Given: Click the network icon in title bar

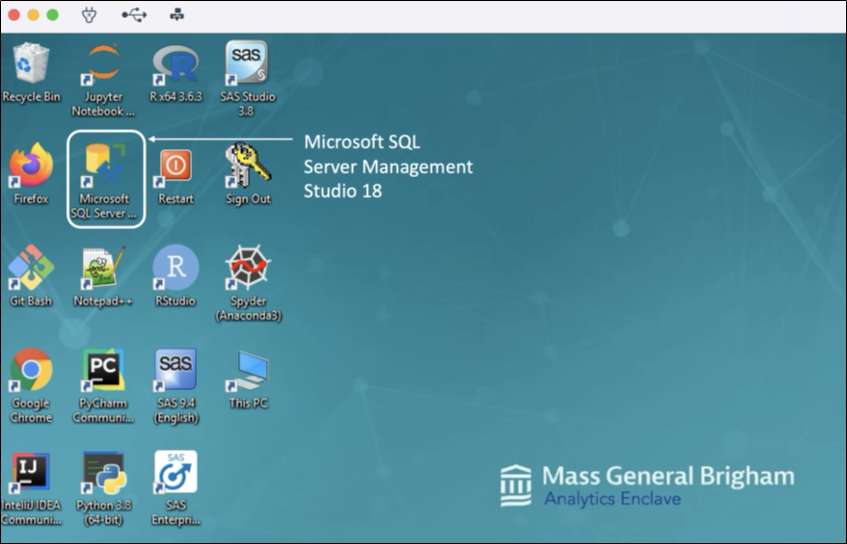Looking at the screenshot, I should click(x=177, y=15).
